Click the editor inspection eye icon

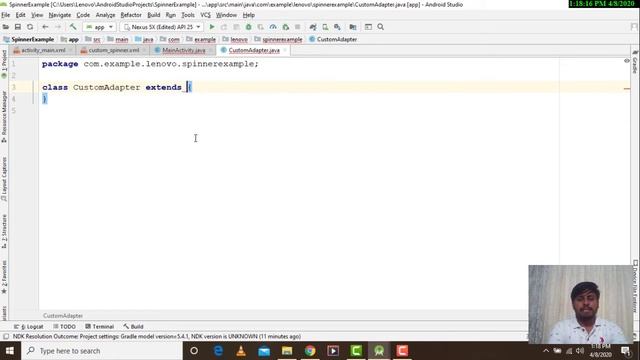tap(627, 61)
